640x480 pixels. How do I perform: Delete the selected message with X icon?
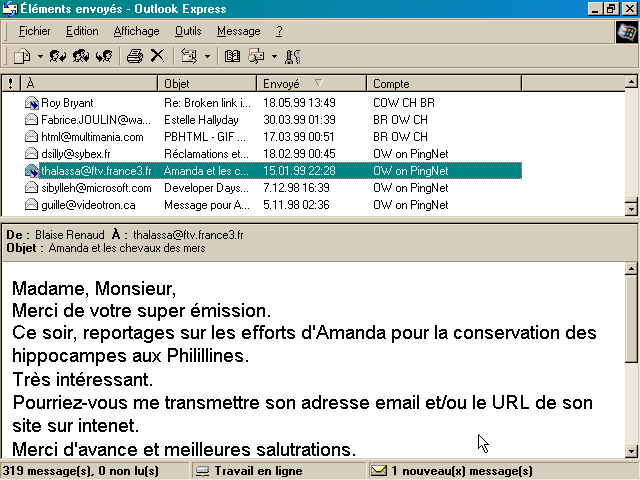(157, 56)
